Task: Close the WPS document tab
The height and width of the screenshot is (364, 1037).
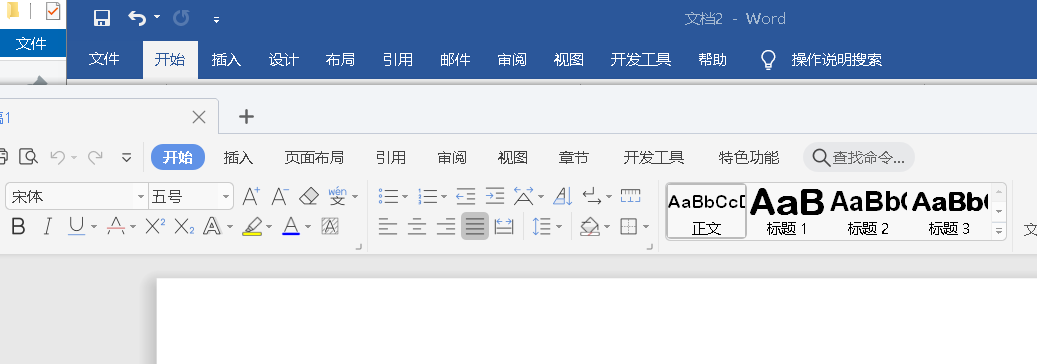Action: click(x=198, y=117)
